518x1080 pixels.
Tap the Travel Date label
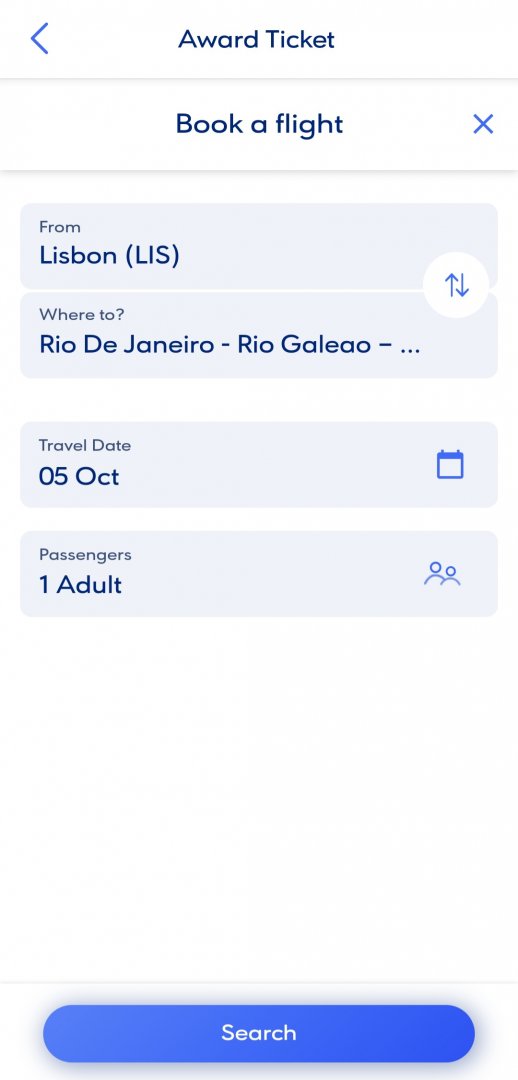[x=85, y=446]
